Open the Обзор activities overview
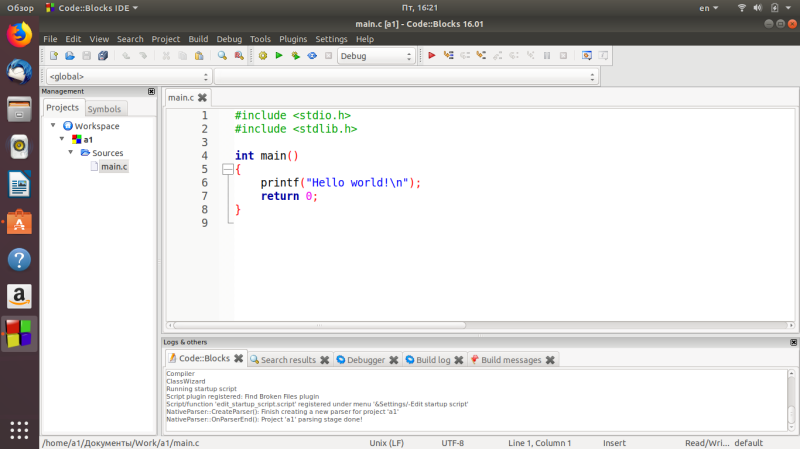 coord(20,8)
